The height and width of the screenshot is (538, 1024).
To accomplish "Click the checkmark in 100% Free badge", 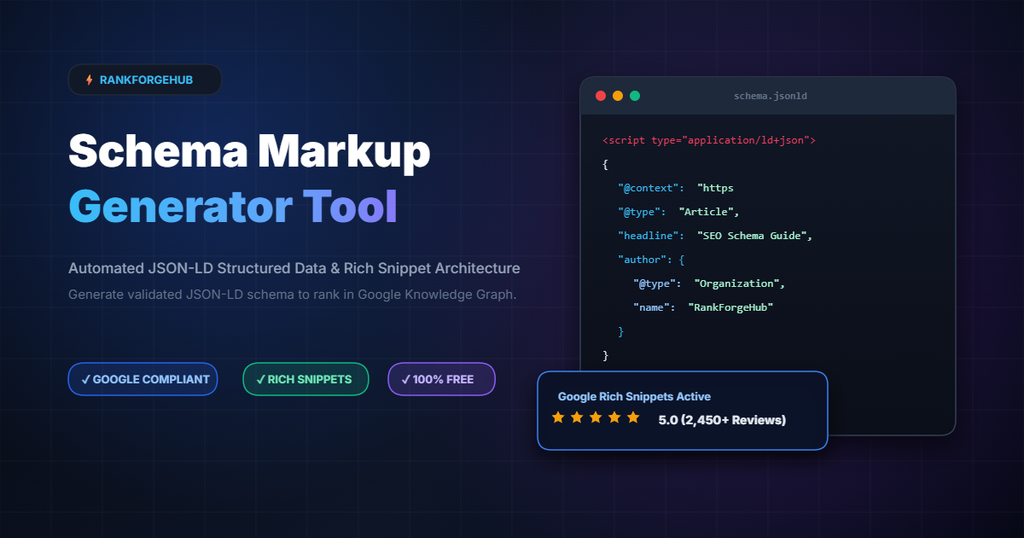I will tap(406, 379).
